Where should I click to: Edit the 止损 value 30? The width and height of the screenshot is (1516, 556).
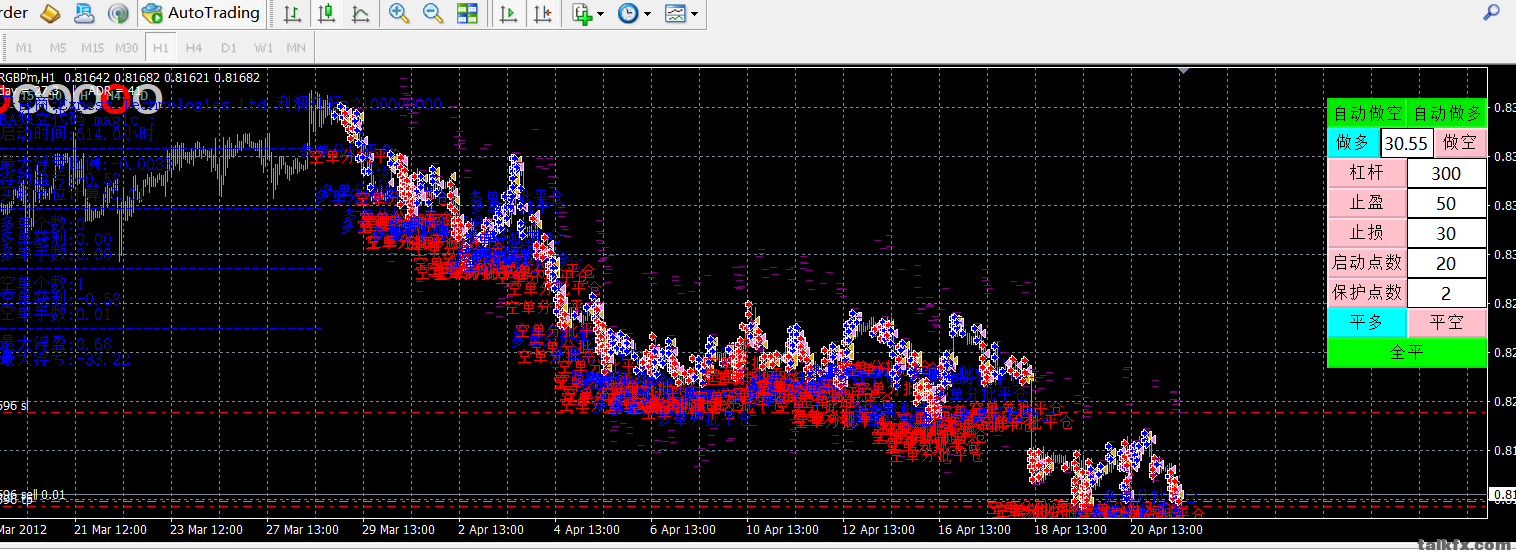(x=1447, y=233)
